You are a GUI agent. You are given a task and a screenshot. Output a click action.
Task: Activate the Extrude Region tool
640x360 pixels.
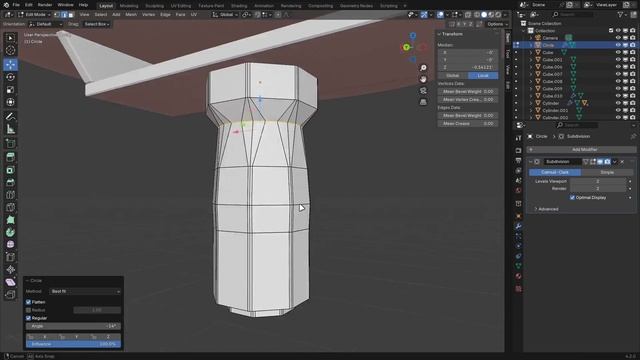(x=11, y=157)
